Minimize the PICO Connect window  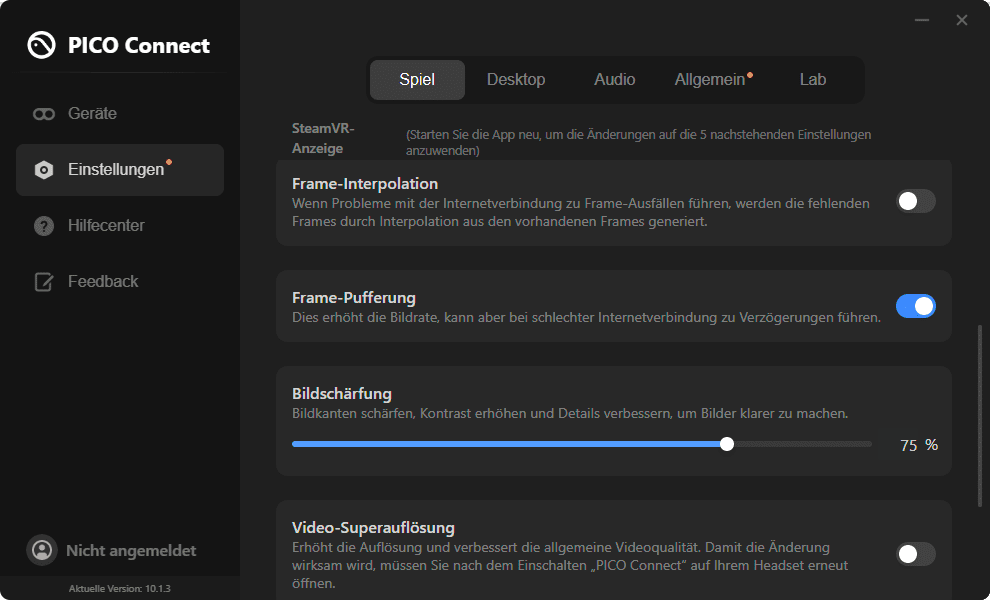point(922,20)
